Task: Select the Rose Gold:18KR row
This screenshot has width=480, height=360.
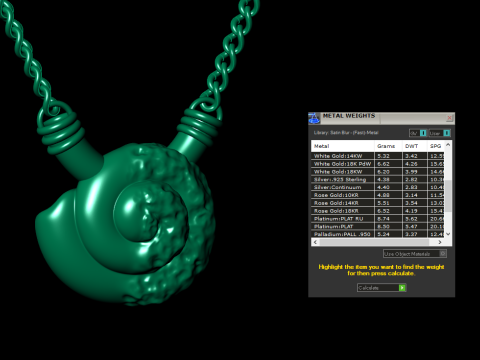Action: pyautogui.click(x=378, y=211)
